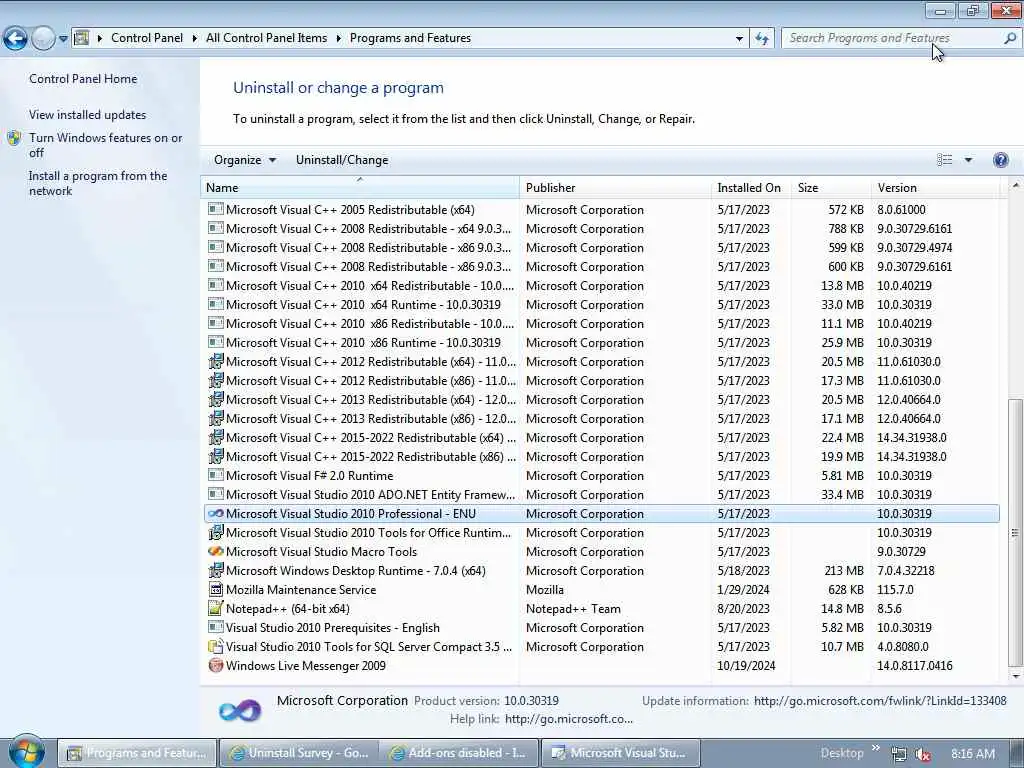Click the Visual Studio Tools for Office Runtime icon

pos(216,532)
